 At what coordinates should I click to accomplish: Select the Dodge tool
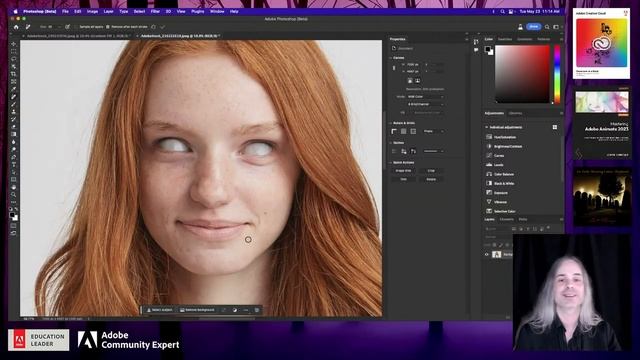(13, 149)
